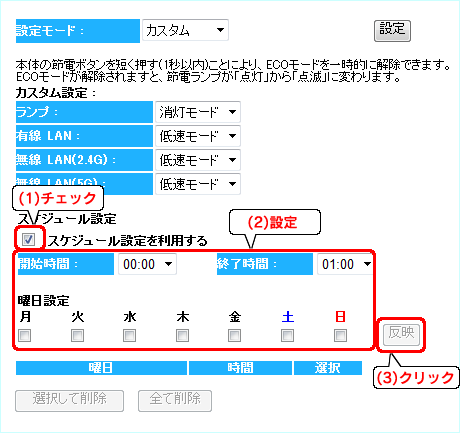Check the 水 (Wednesday) checkbox
This screenshot has height=433, width=460.
point(129,335)
